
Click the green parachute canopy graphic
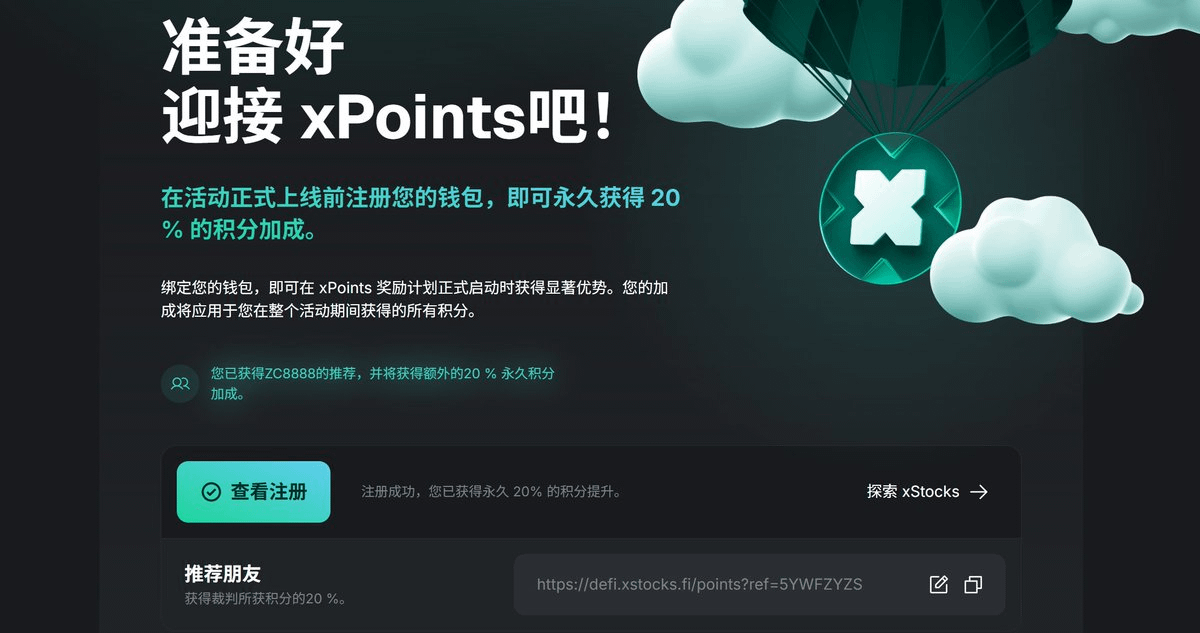point(905,40)
